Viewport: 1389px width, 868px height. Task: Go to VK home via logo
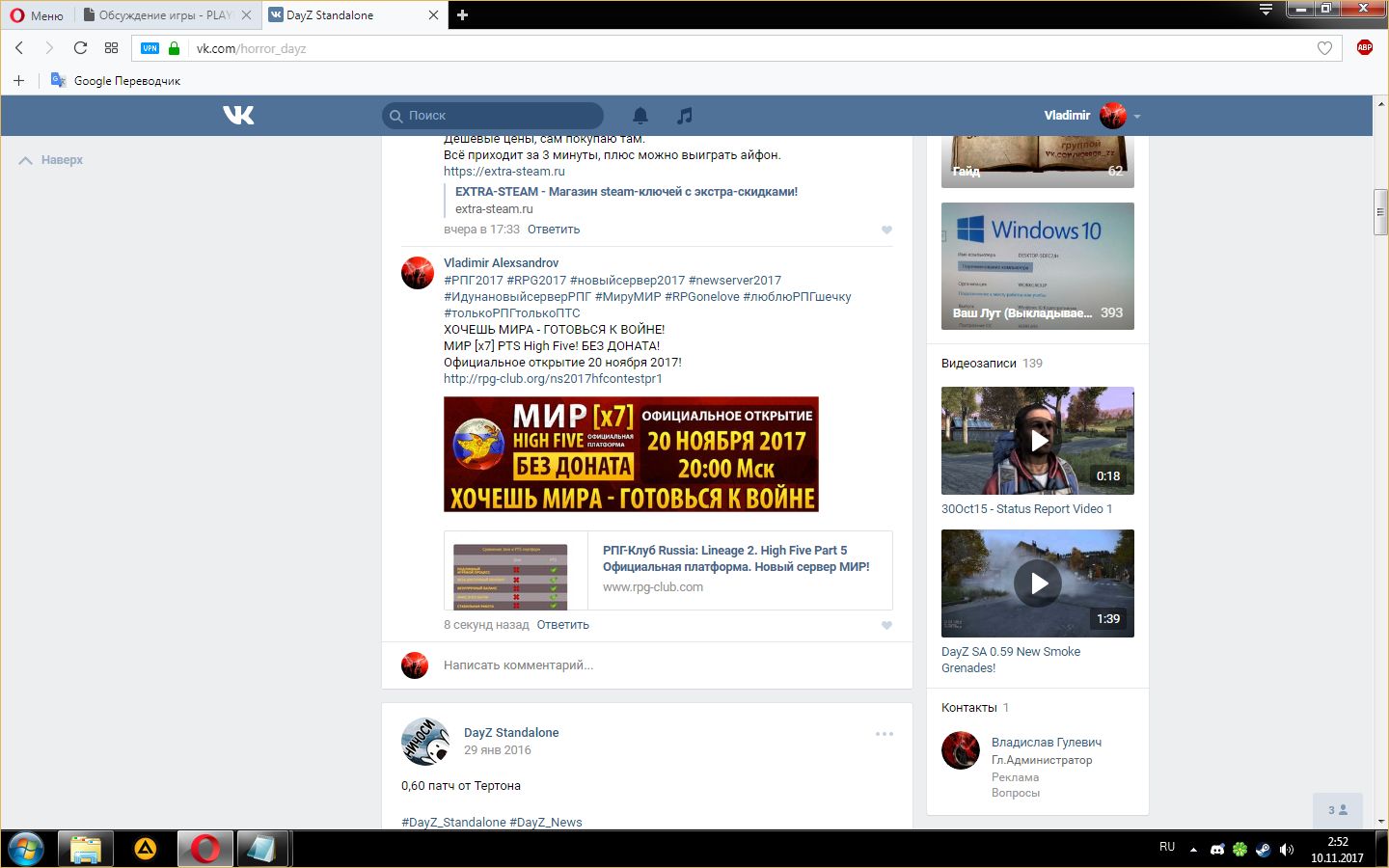coord(238,115)
